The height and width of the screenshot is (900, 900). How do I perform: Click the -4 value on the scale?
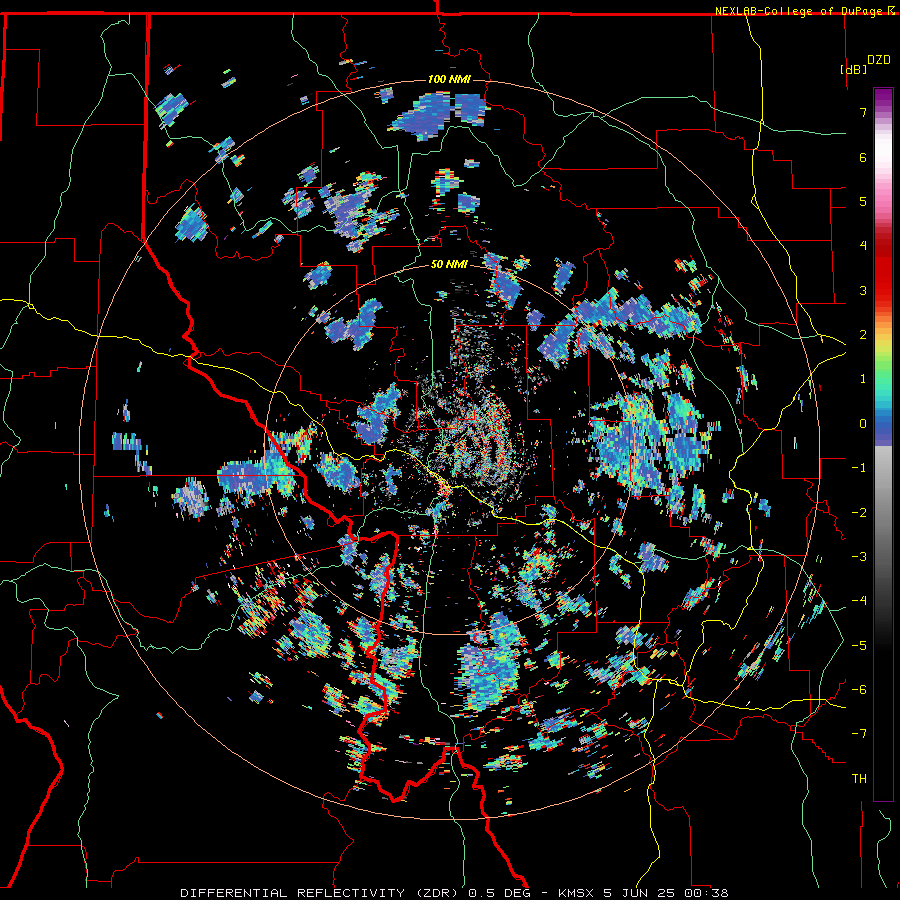[x=859, y=601]
